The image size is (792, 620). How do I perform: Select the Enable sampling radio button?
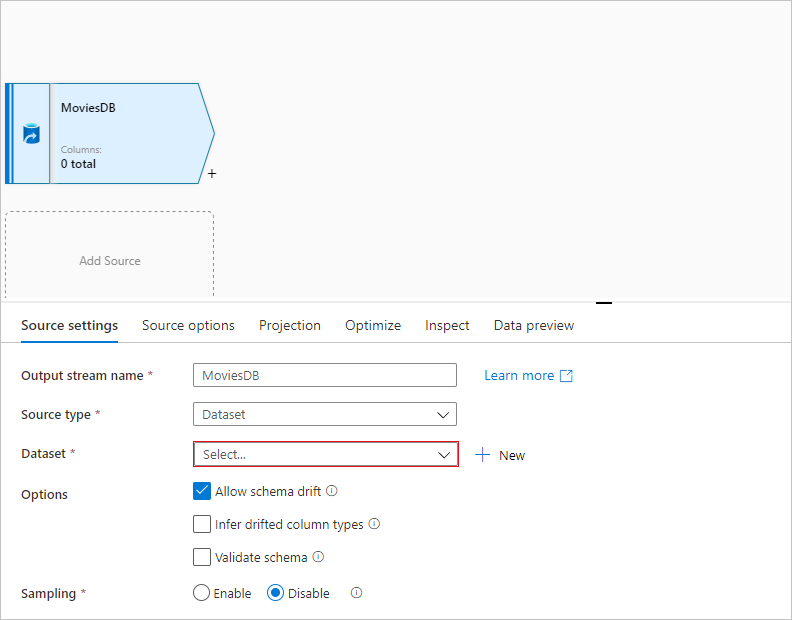click(x=201, y=593)
